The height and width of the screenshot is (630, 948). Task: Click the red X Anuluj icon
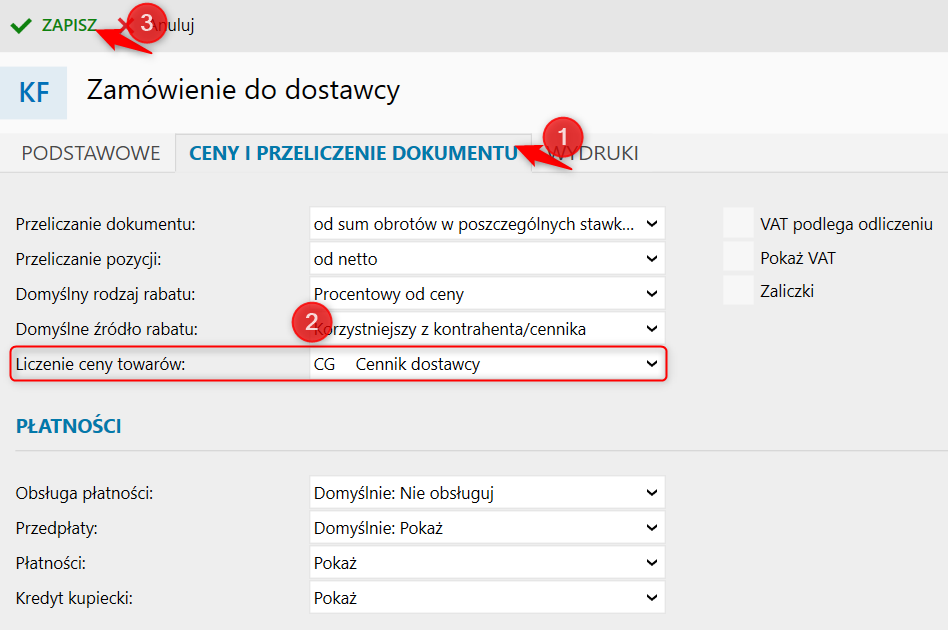click(x=124, y=26)
